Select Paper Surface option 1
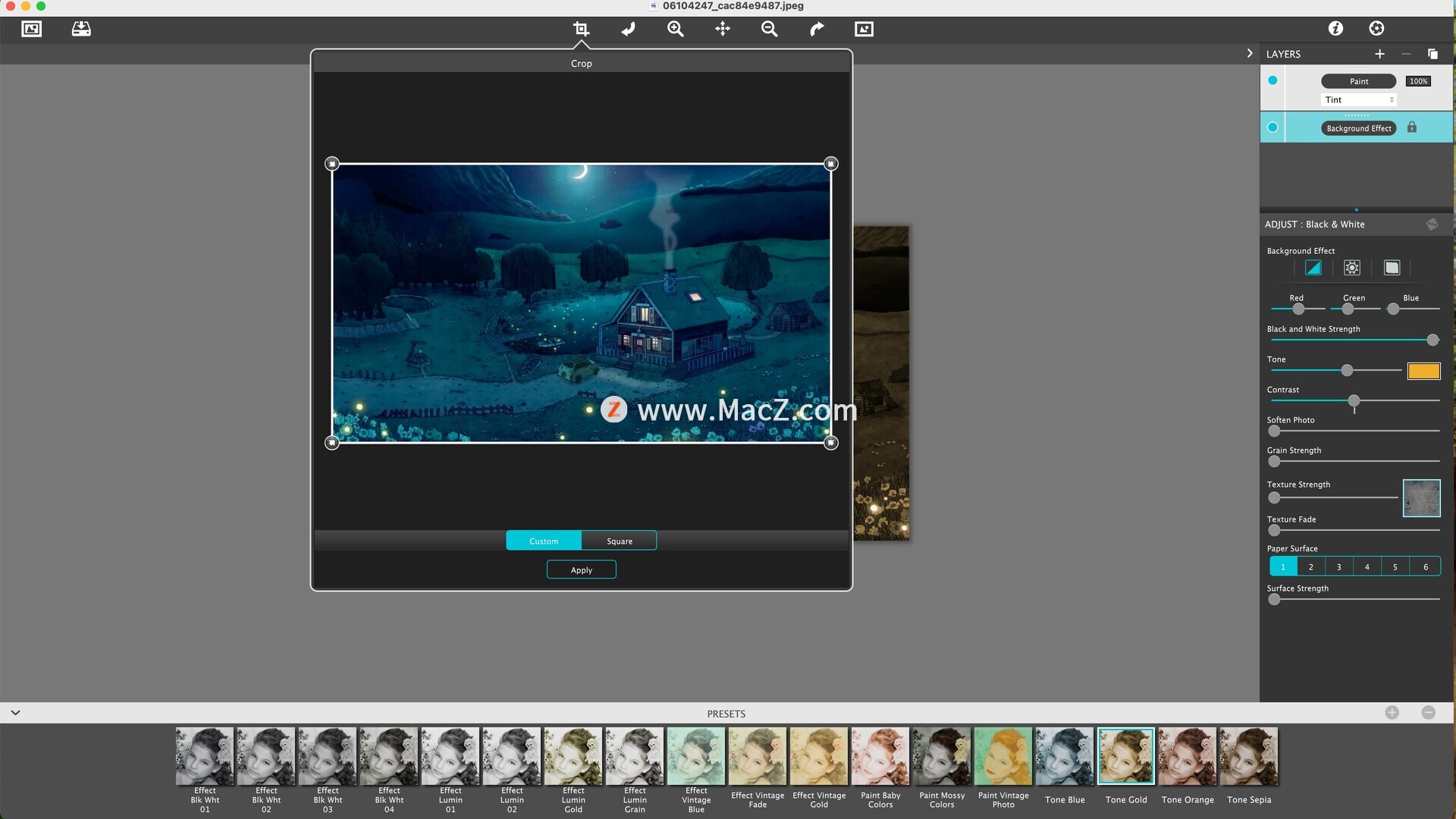This screenshot has width=1456, height=819. pyautogui.click(x=1283, y=566)
